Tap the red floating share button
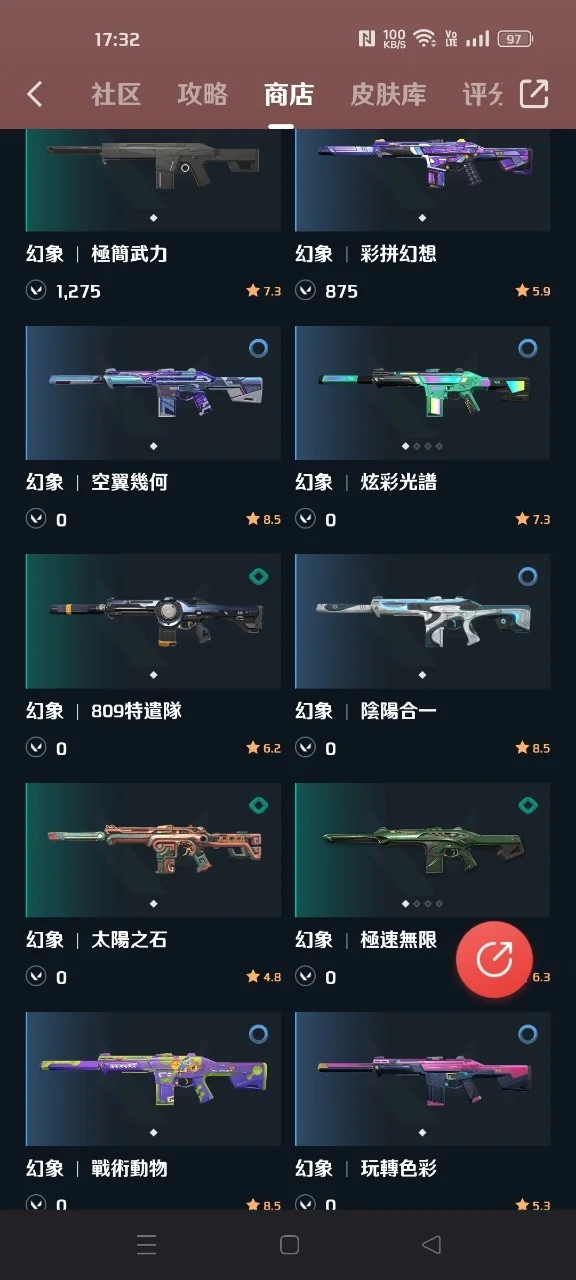This screenshot has width=576, height=1280. [x=494, y=960]
